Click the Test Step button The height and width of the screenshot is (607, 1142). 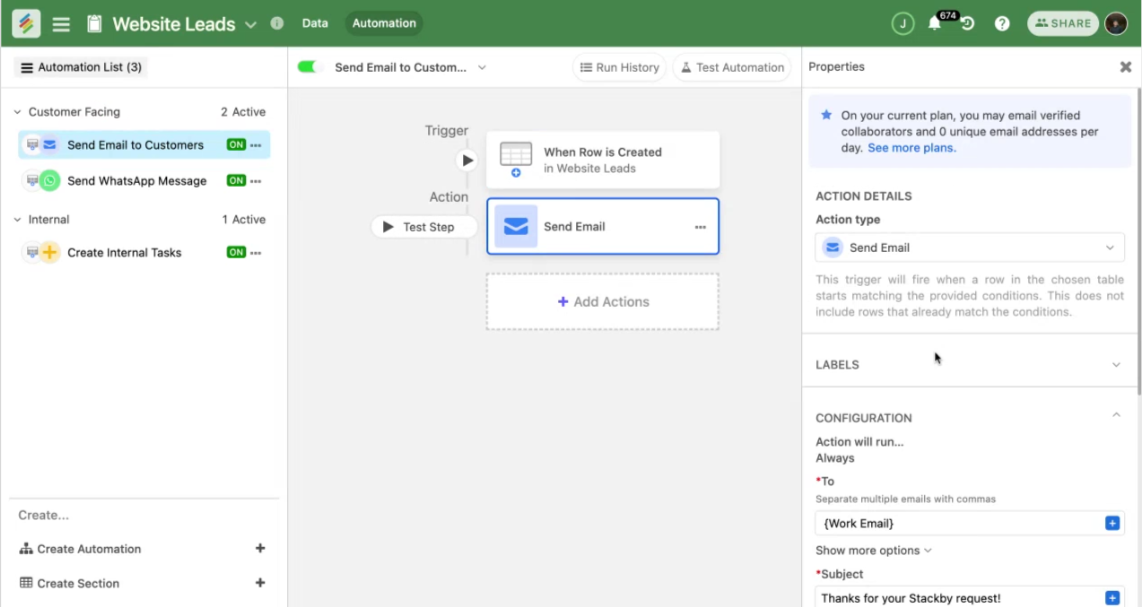[423, 227]
